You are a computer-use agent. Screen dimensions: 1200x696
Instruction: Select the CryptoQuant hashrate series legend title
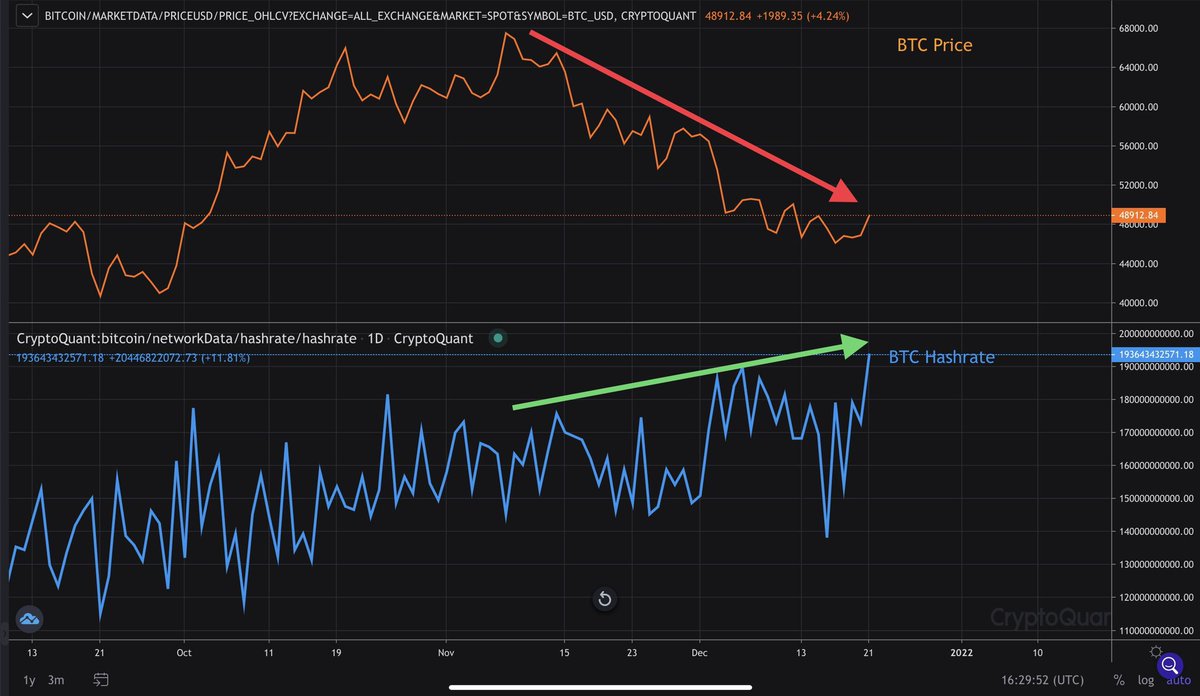[x=245, y=339]
